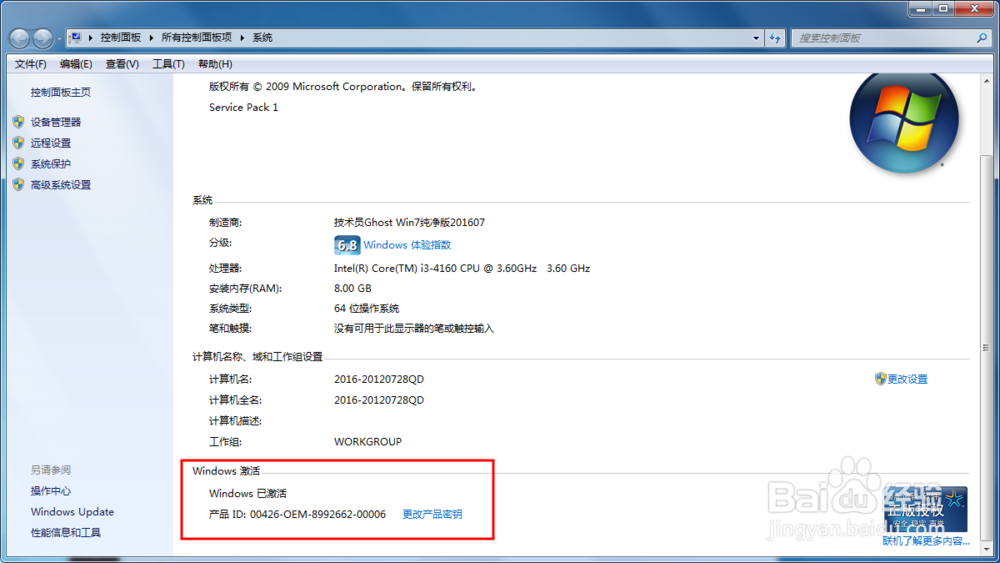Click the Windows 已激活 status text

[247, 494]
